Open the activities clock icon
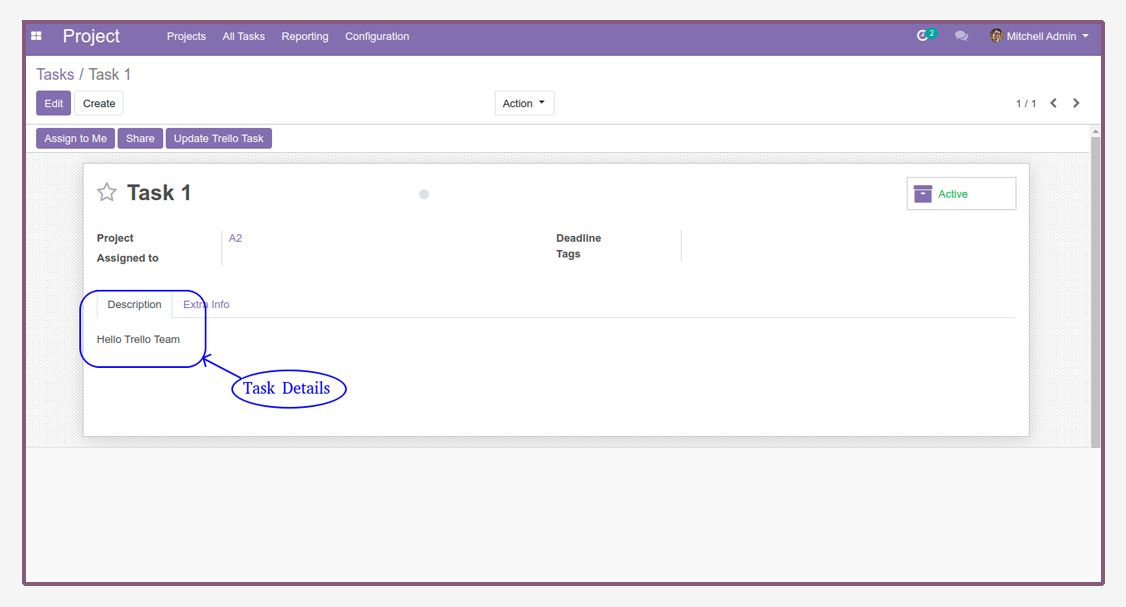This screenshot has width=1126, height=607. [923, 36]
